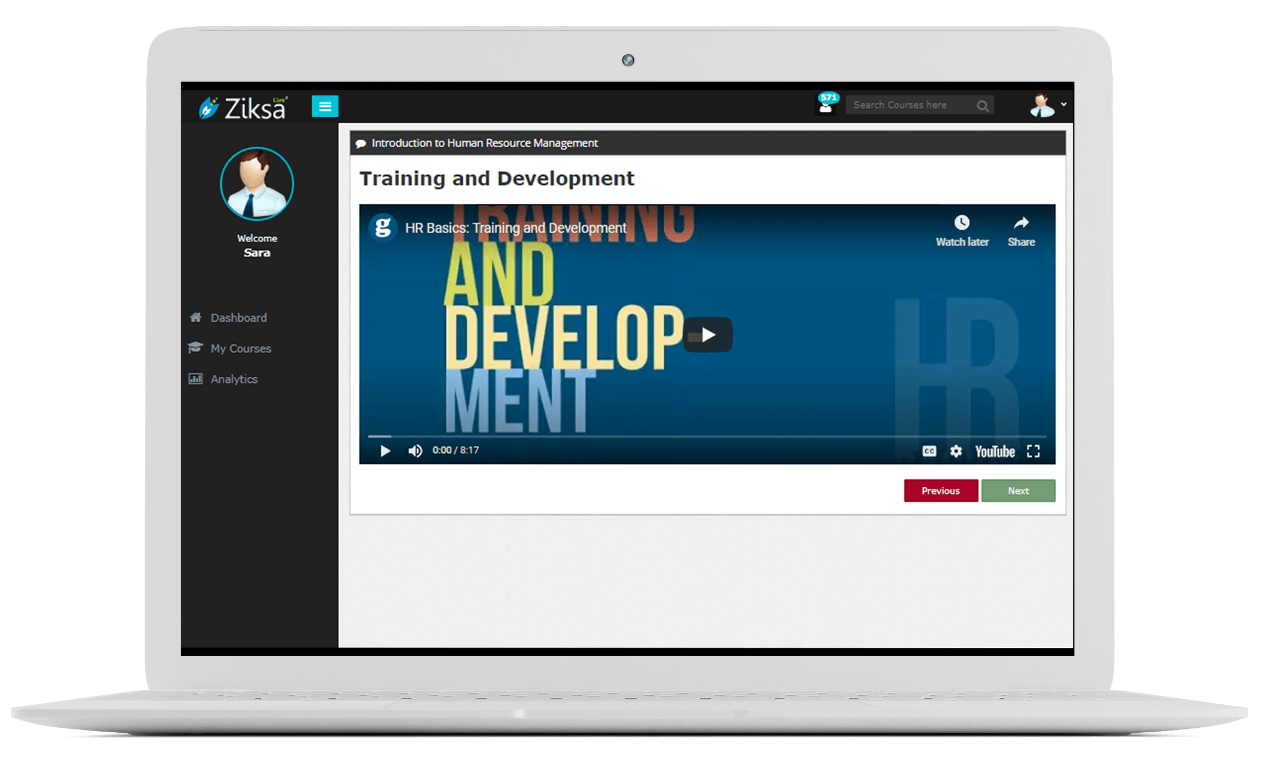Mute the video volume
The image size is (1277, 764).
[x=415, y=451]
